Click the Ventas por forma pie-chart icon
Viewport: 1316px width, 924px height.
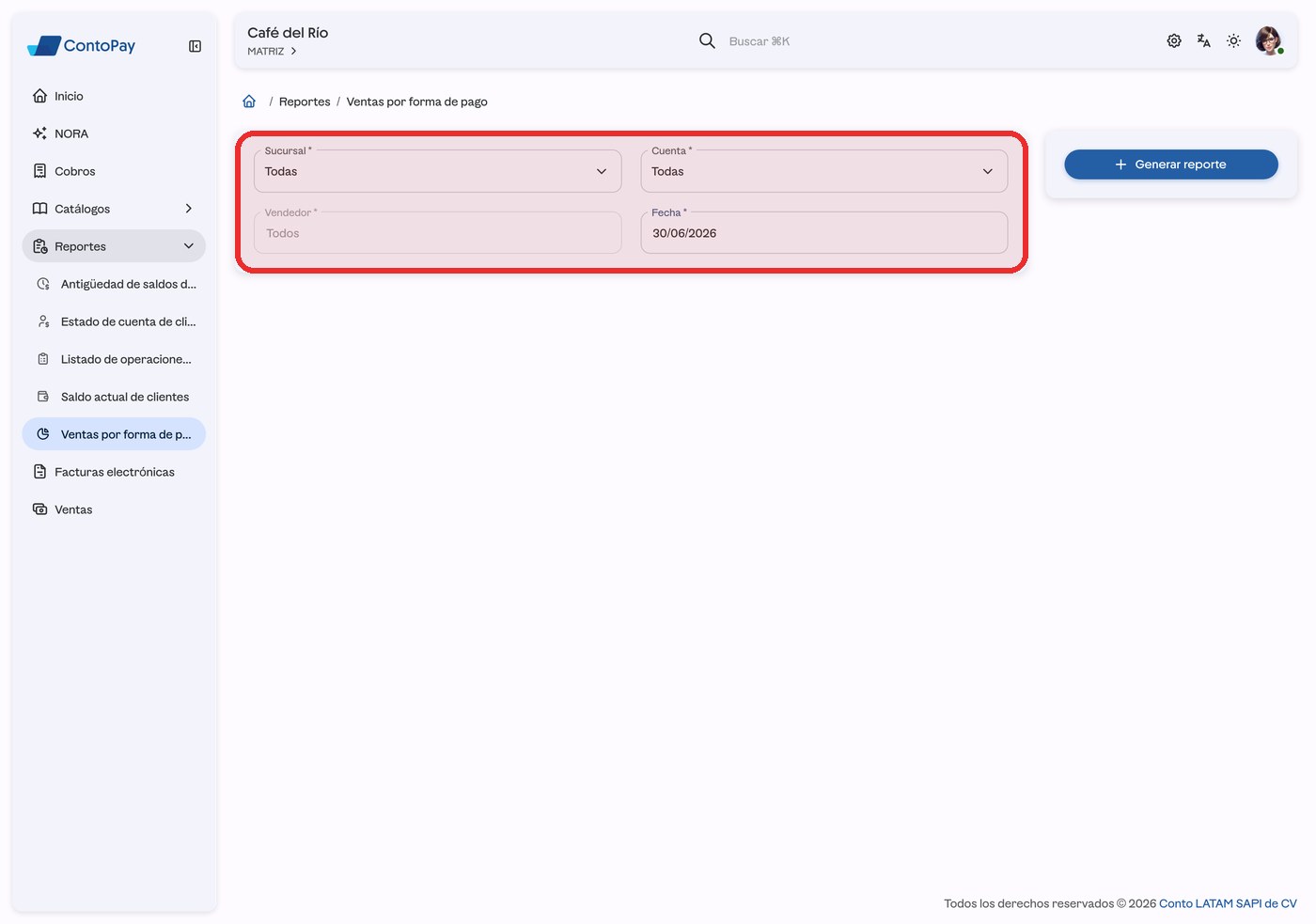[x=43, y=434]
